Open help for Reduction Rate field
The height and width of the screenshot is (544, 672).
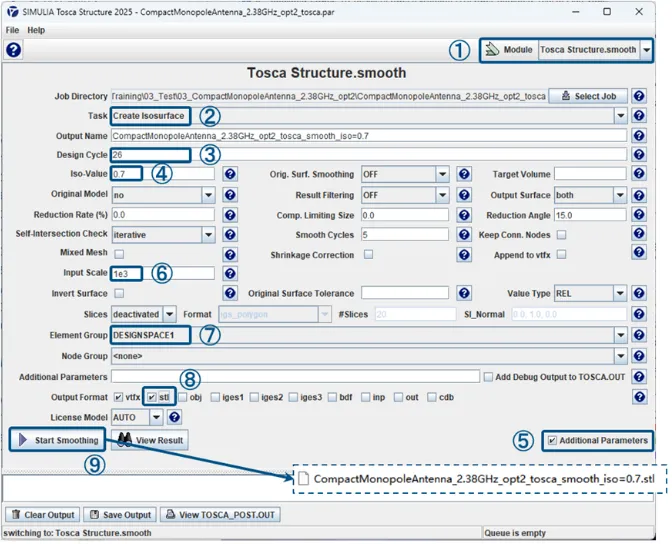(x=230, y=215)
